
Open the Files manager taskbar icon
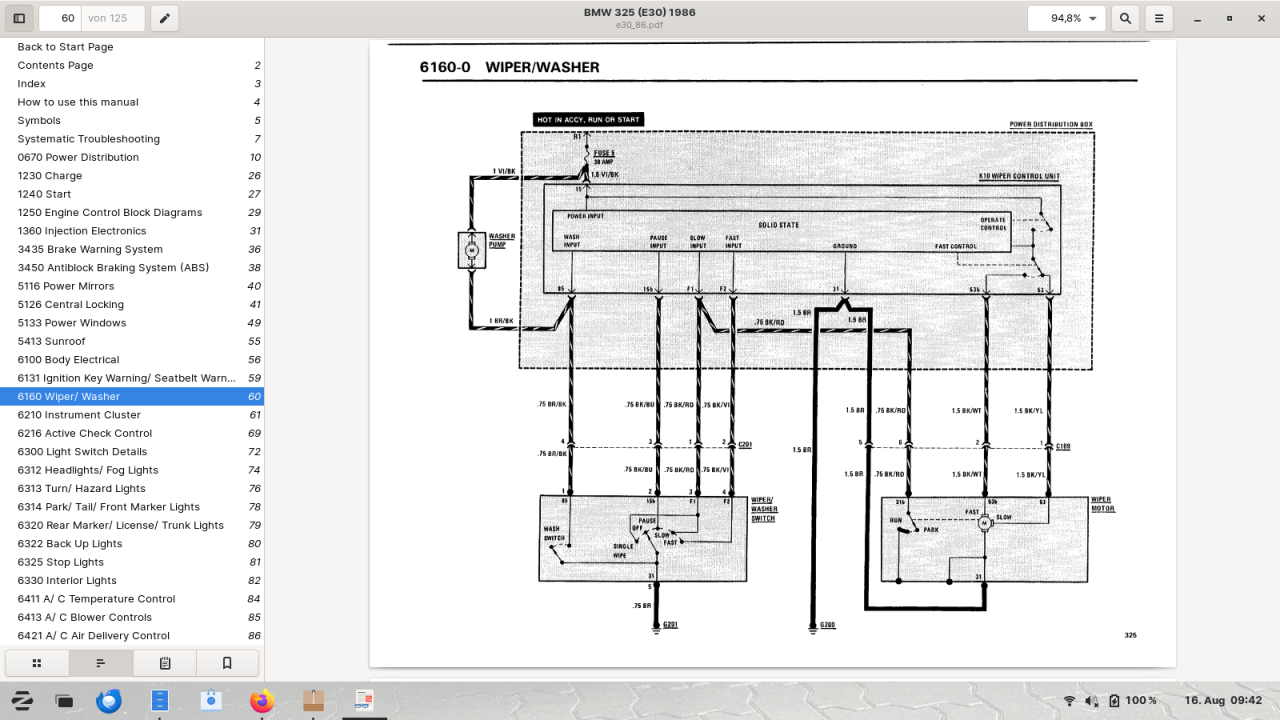tap(160, 701)
